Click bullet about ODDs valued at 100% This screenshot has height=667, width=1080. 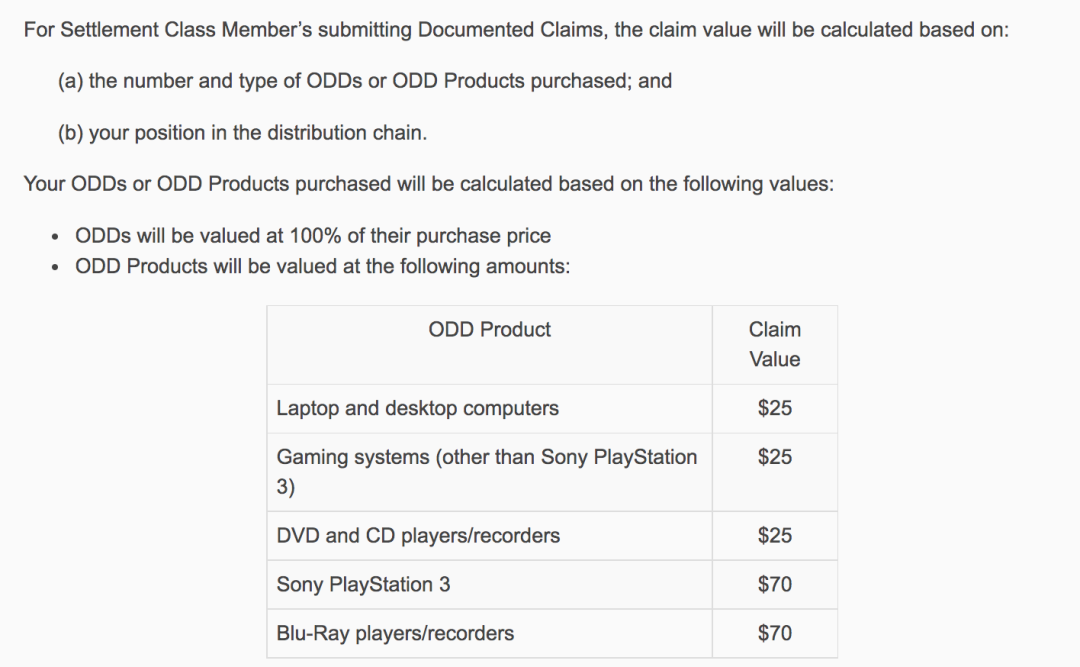[x=313, y=236]
